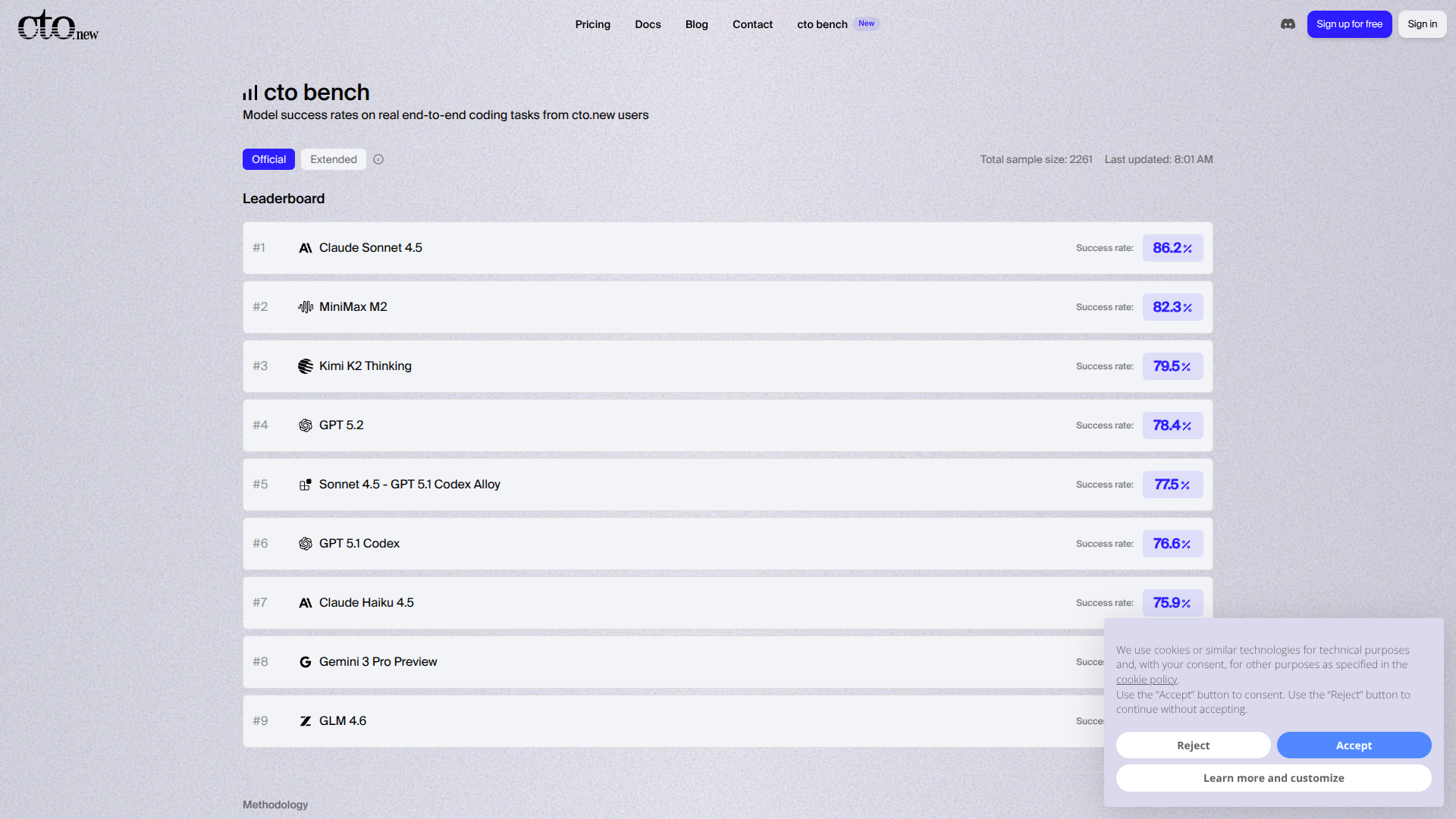Screen dimensions: 1456x819
Task: Click the Google logo for Gemini 3 Pro Preview
Action: coord(306,662)
